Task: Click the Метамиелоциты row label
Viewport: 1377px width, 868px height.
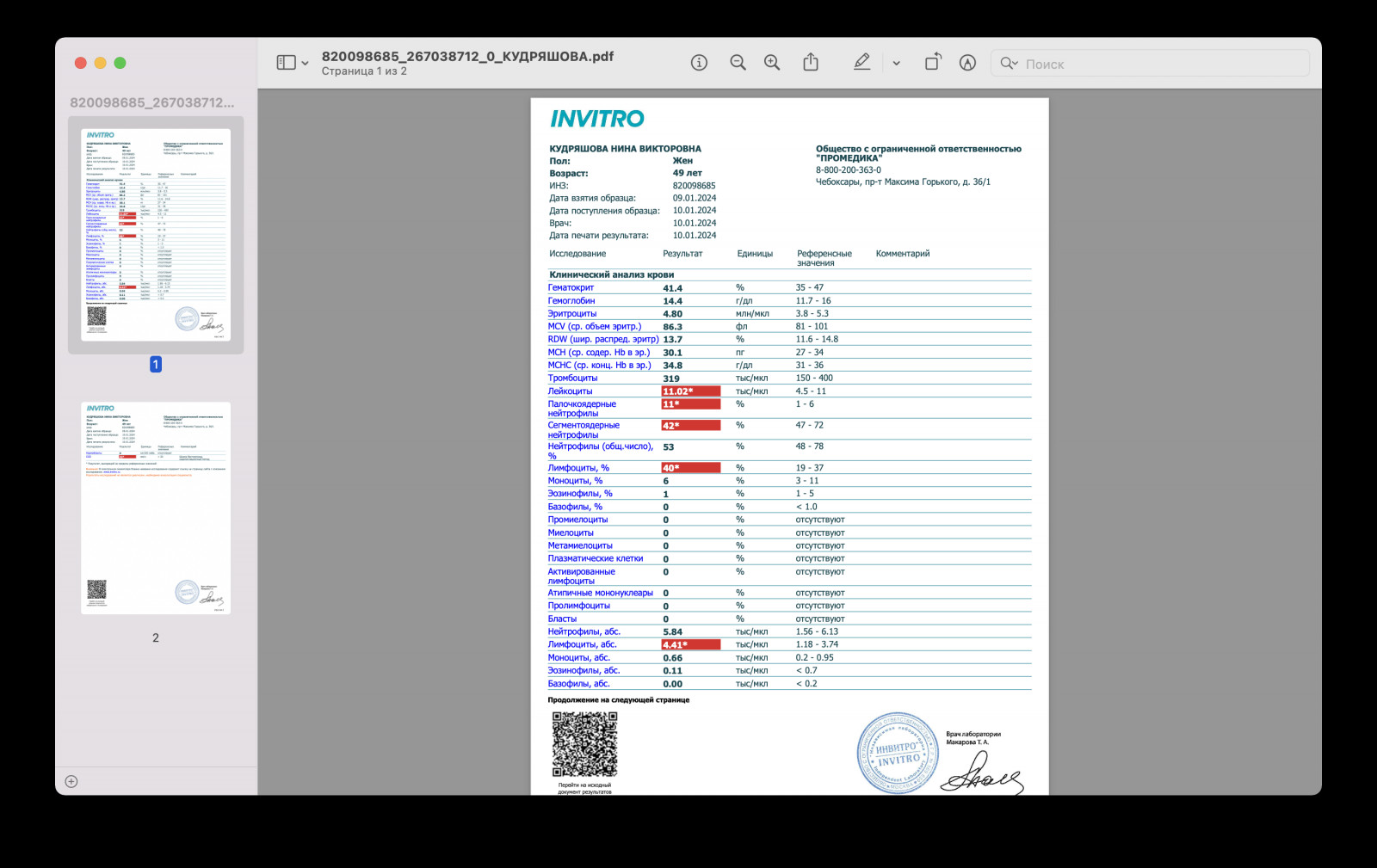Action: coord(580,545)
